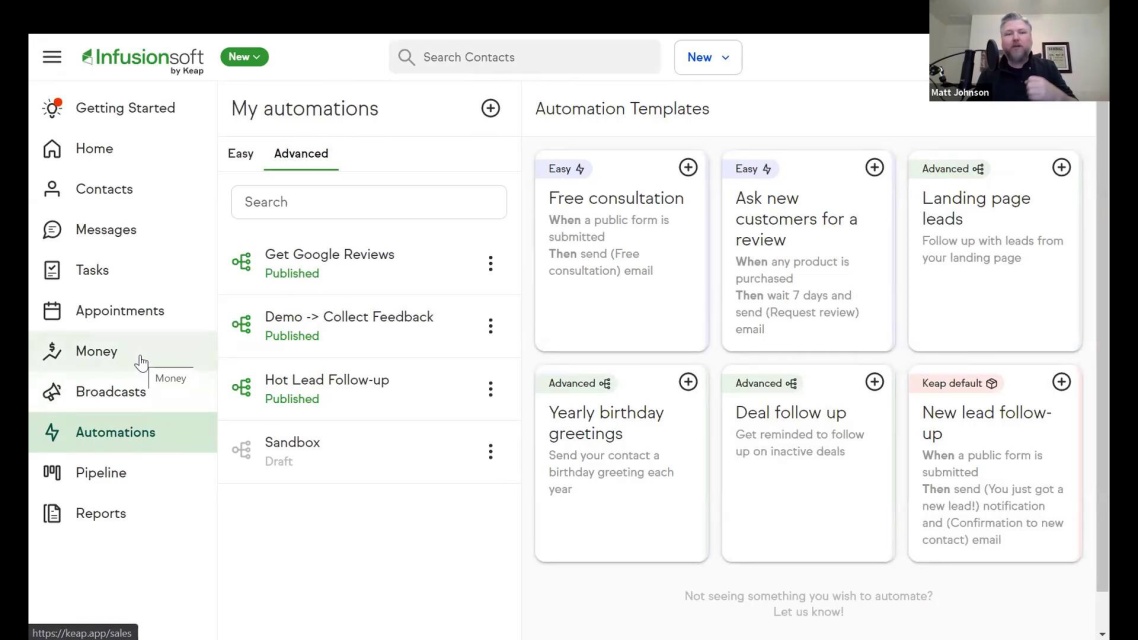Viewport: 1138px width, 640px height.
Task: Click the Home house icon
Action: coord(52,148)
